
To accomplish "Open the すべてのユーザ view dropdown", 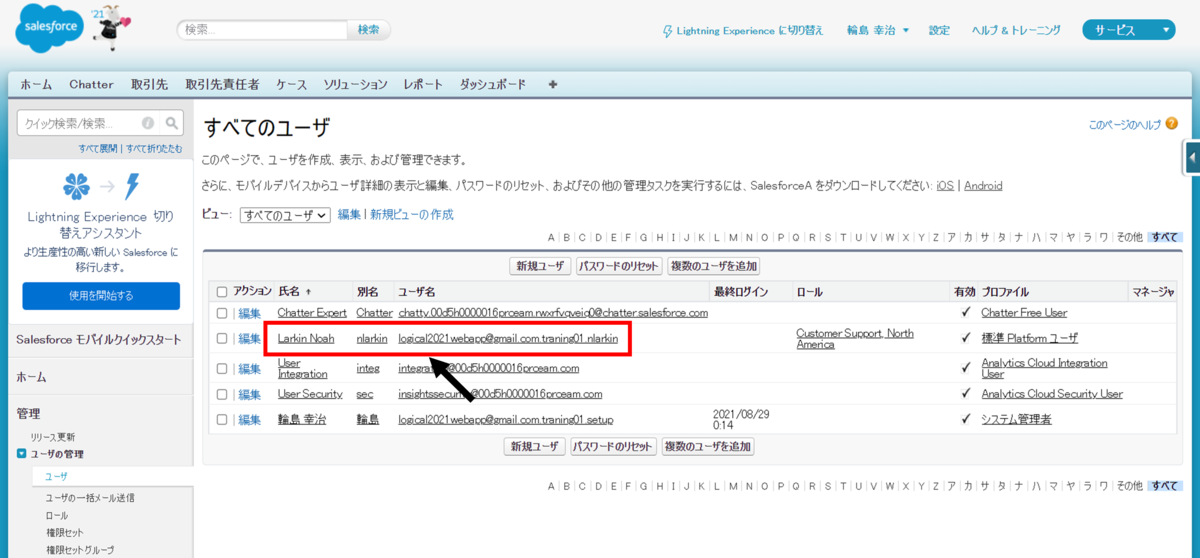I will (x=285, y=215).
